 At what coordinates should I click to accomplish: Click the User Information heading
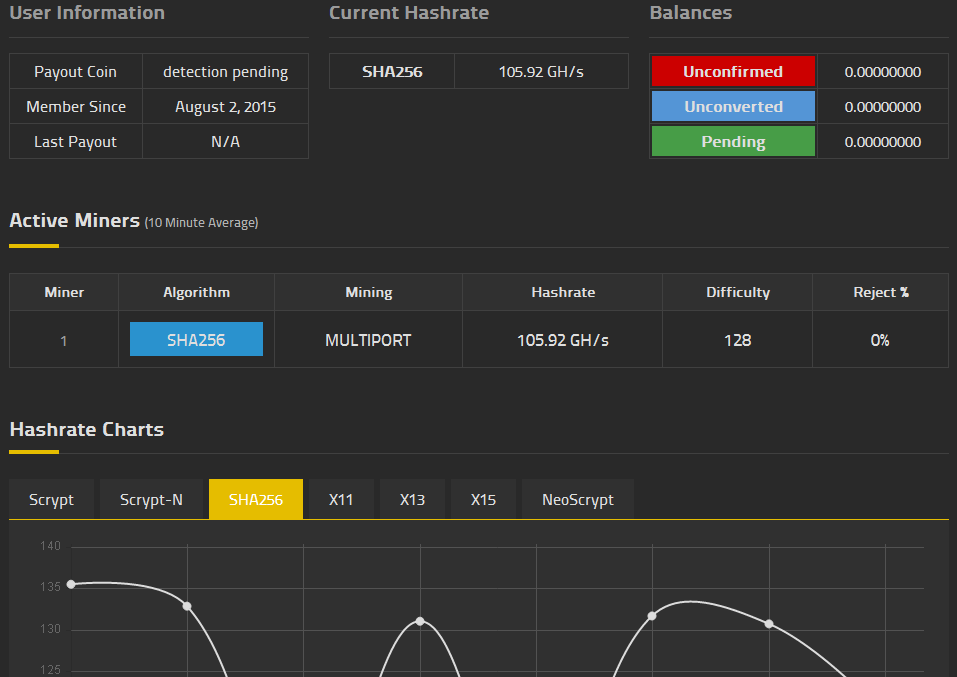(x=87, y=13)
